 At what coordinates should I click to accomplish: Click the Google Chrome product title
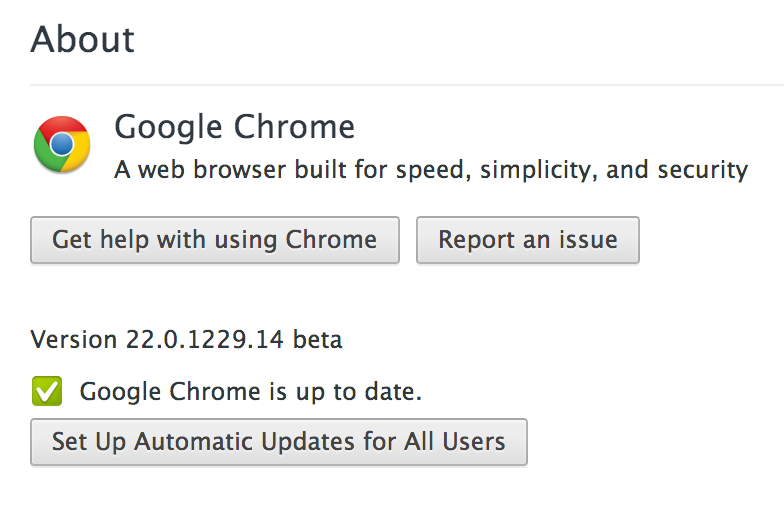(x=234, y=127)
